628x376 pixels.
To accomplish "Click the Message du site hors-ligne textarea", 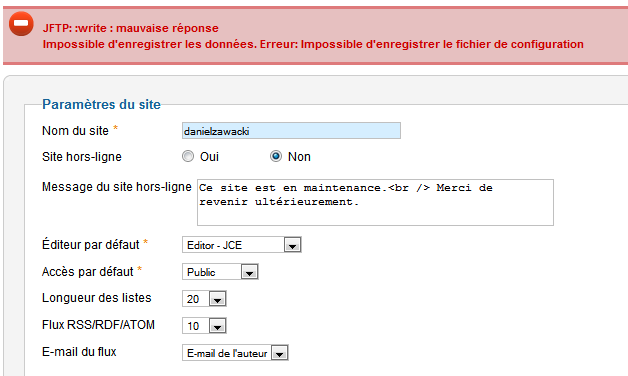I will coord(375,202).
